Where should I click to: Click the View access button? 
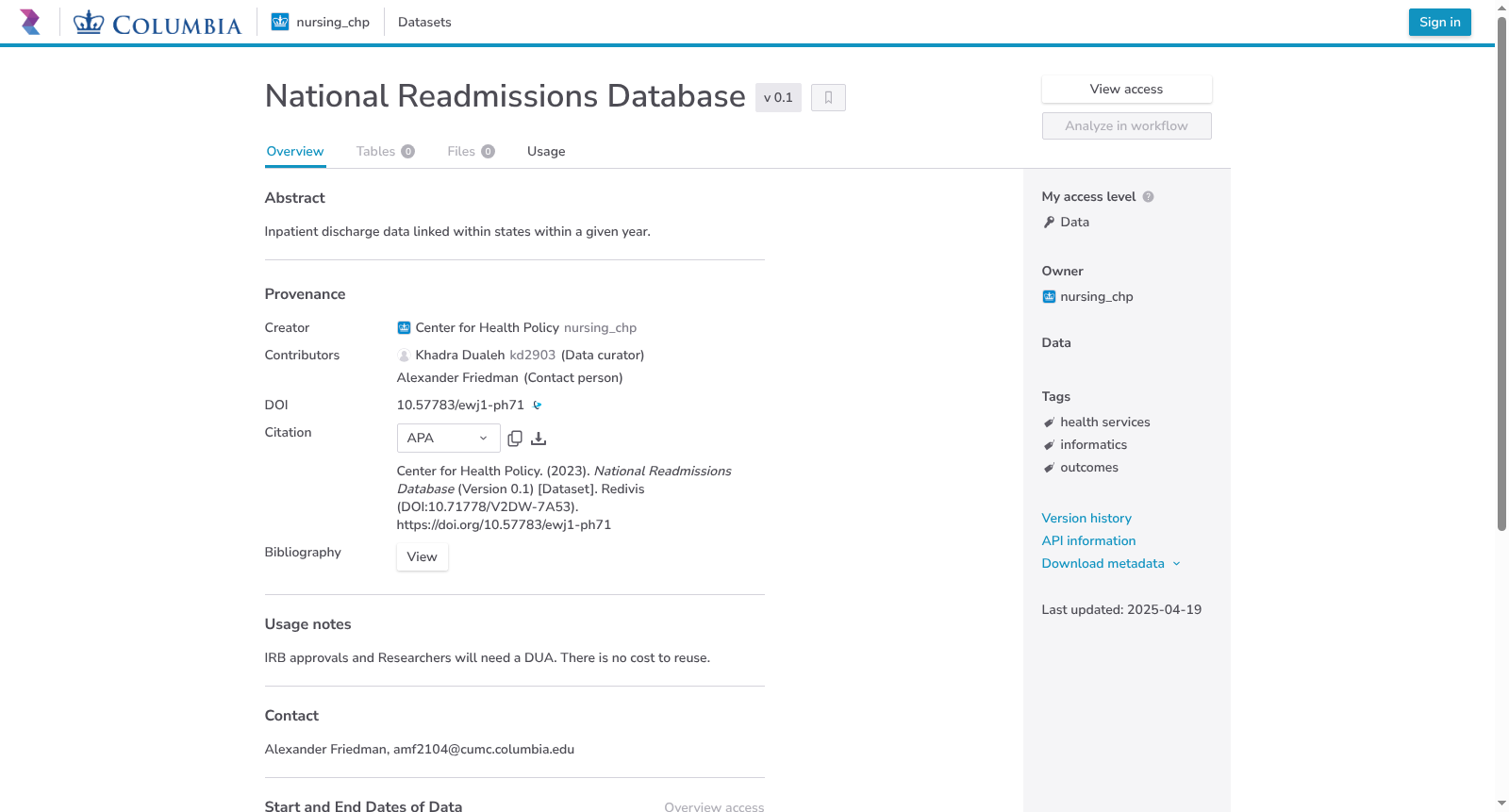(x=1126, y=90)
